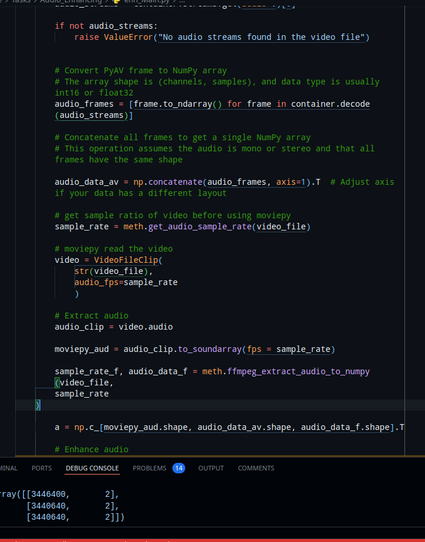Click the ffmpeg_extract_audio_to_numpy function name
This screenshot has width=425, height=542.
[299, 371]
